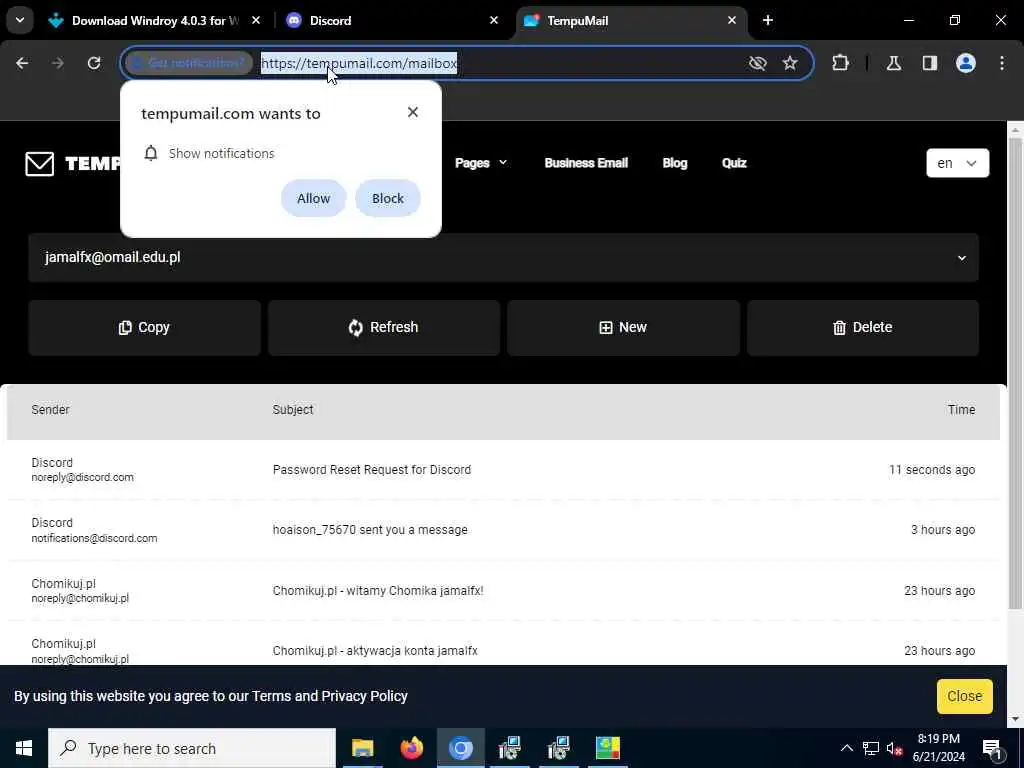
Task: Open Firefox from the taskbar
Action: pyautogui.click(x=411, y=748)
